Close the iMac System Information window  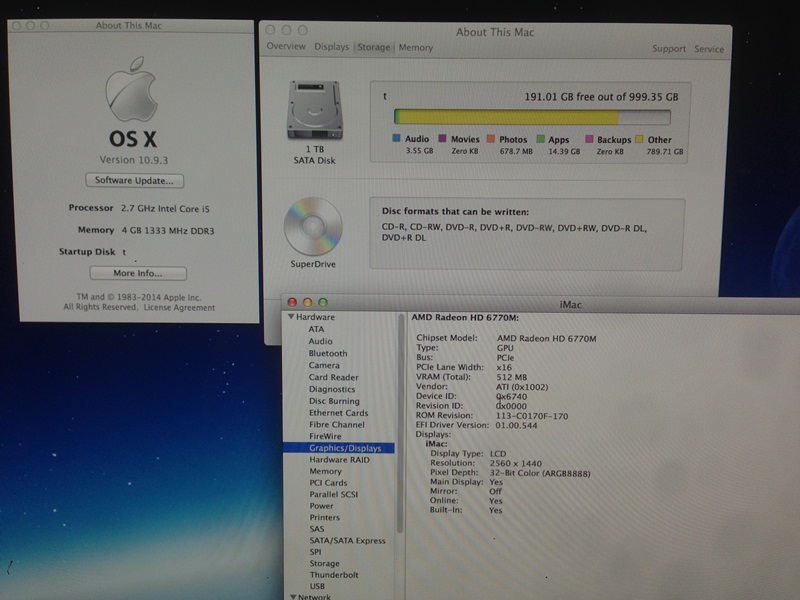292,303
